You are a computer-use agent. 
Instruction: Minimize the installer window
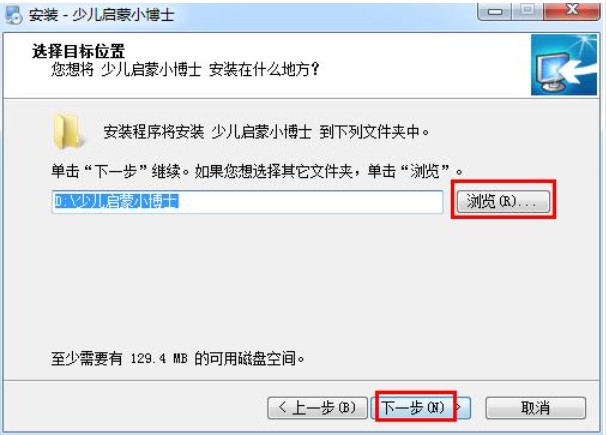coord(494,11)
